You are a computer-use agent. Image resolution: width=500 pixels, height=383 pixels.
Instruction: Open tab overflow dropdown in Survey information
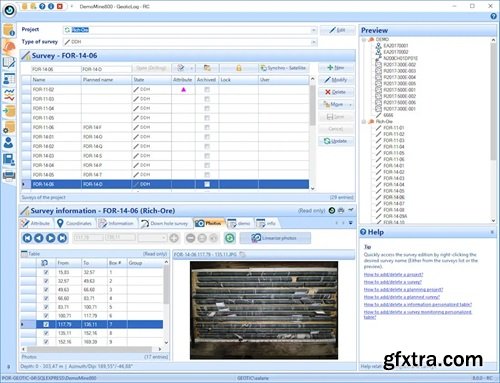click(351, 223)
